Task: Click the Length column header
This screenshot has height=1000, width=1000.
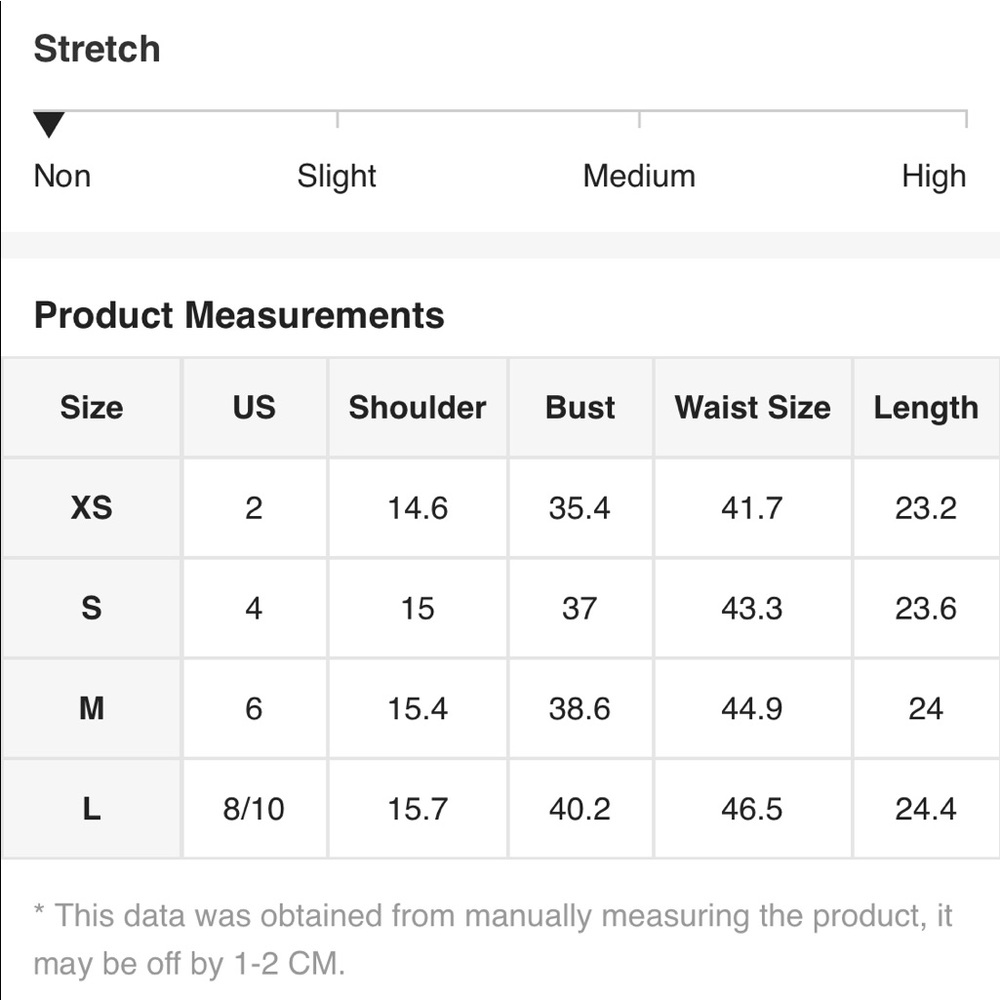Action: (926, 408)
